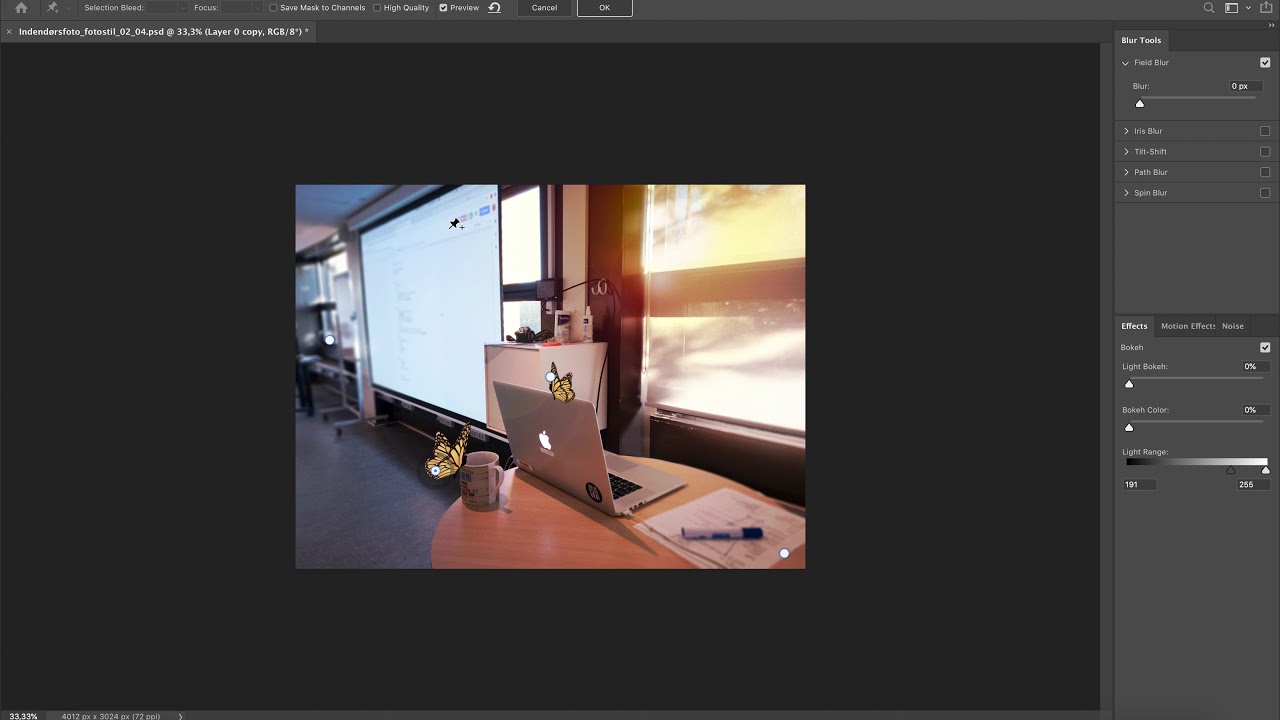
Task: Open the Focus dropdown arrow
Action: click(x=257, y=8)
